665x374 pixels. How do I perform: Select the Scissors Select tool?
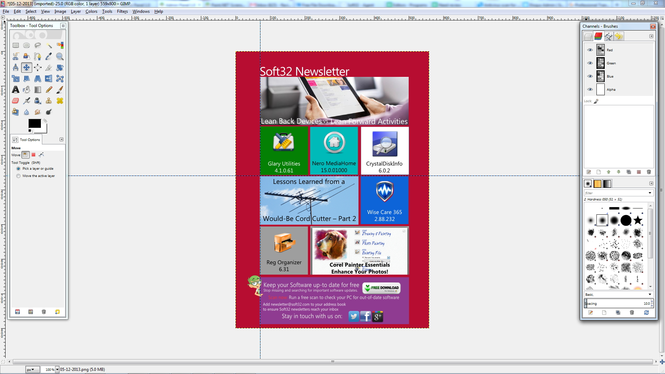(16, 56)
